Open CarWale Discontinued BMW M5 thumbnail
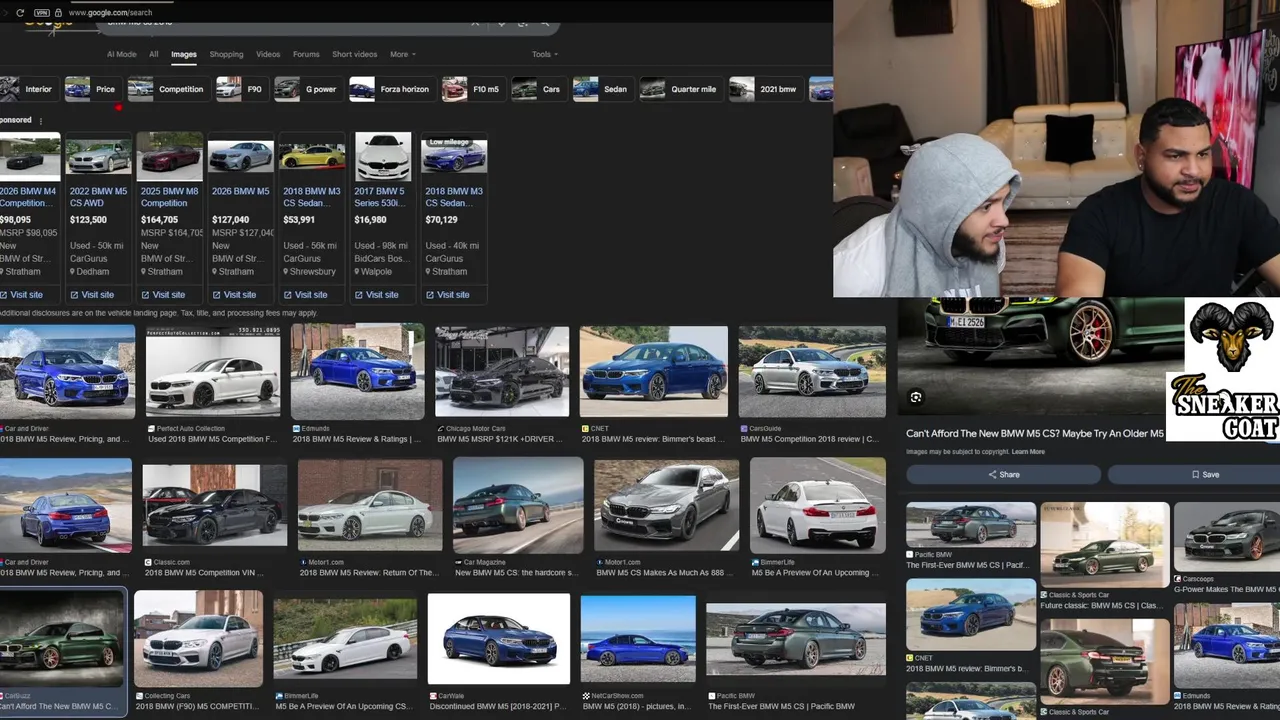 (x=499, y=639)
